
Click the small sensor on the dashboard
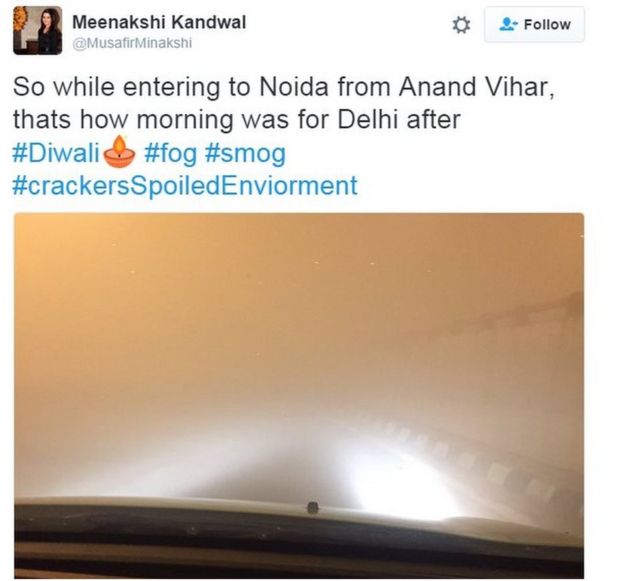tap(313, 507)
